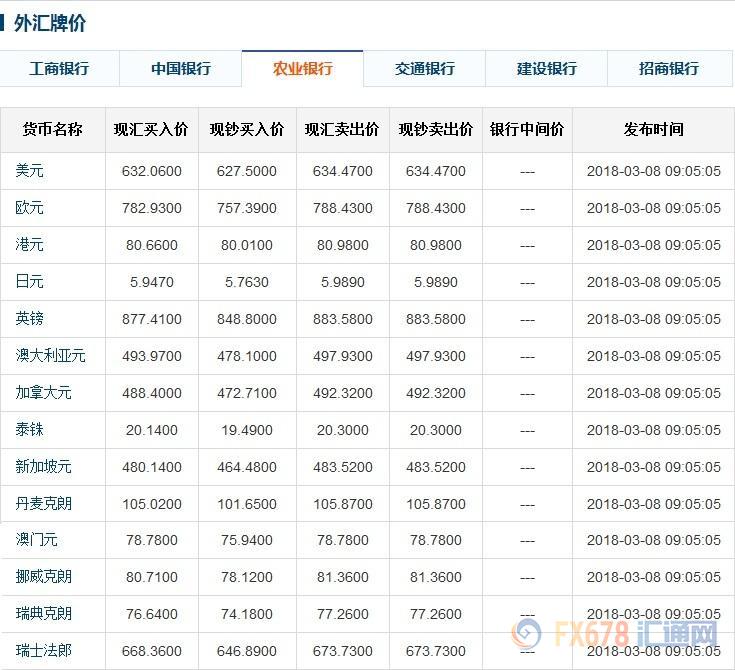Open the 澳大利亚元 currency link

pyautogui.click(x=50, y=356)
